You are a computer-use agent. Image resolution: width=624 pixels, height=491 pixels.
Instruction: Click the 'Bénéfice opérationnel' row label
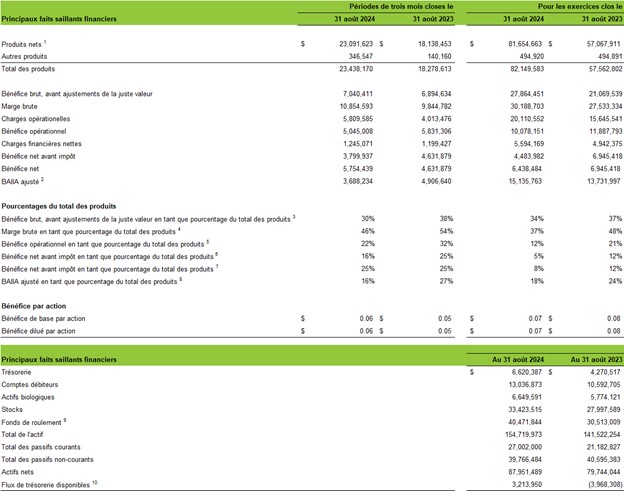pos(34,131)
